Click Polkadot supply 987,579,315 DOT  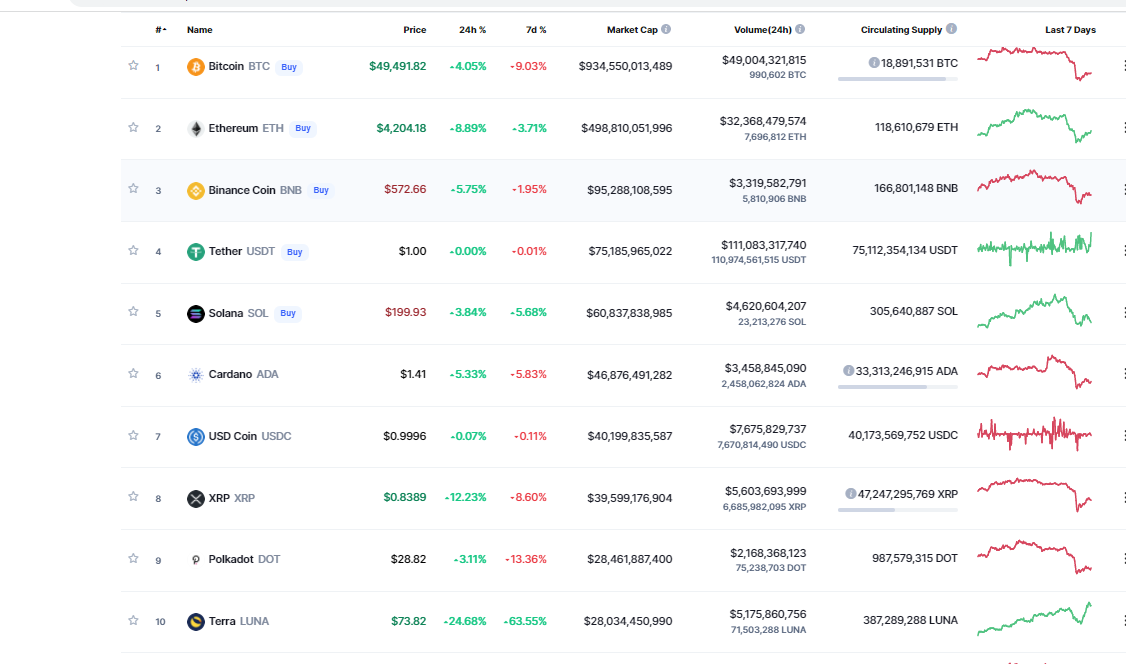[x=915, y=558]
